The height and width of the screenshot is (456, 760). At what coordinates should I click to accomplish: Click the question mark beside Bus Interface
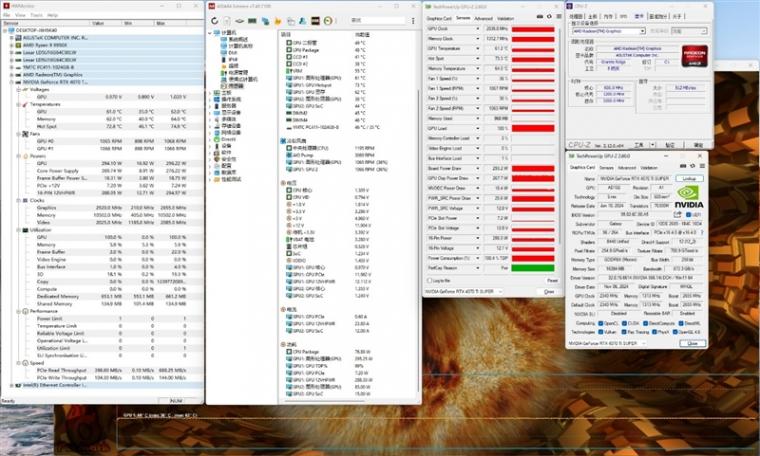(x=700, y=231)
